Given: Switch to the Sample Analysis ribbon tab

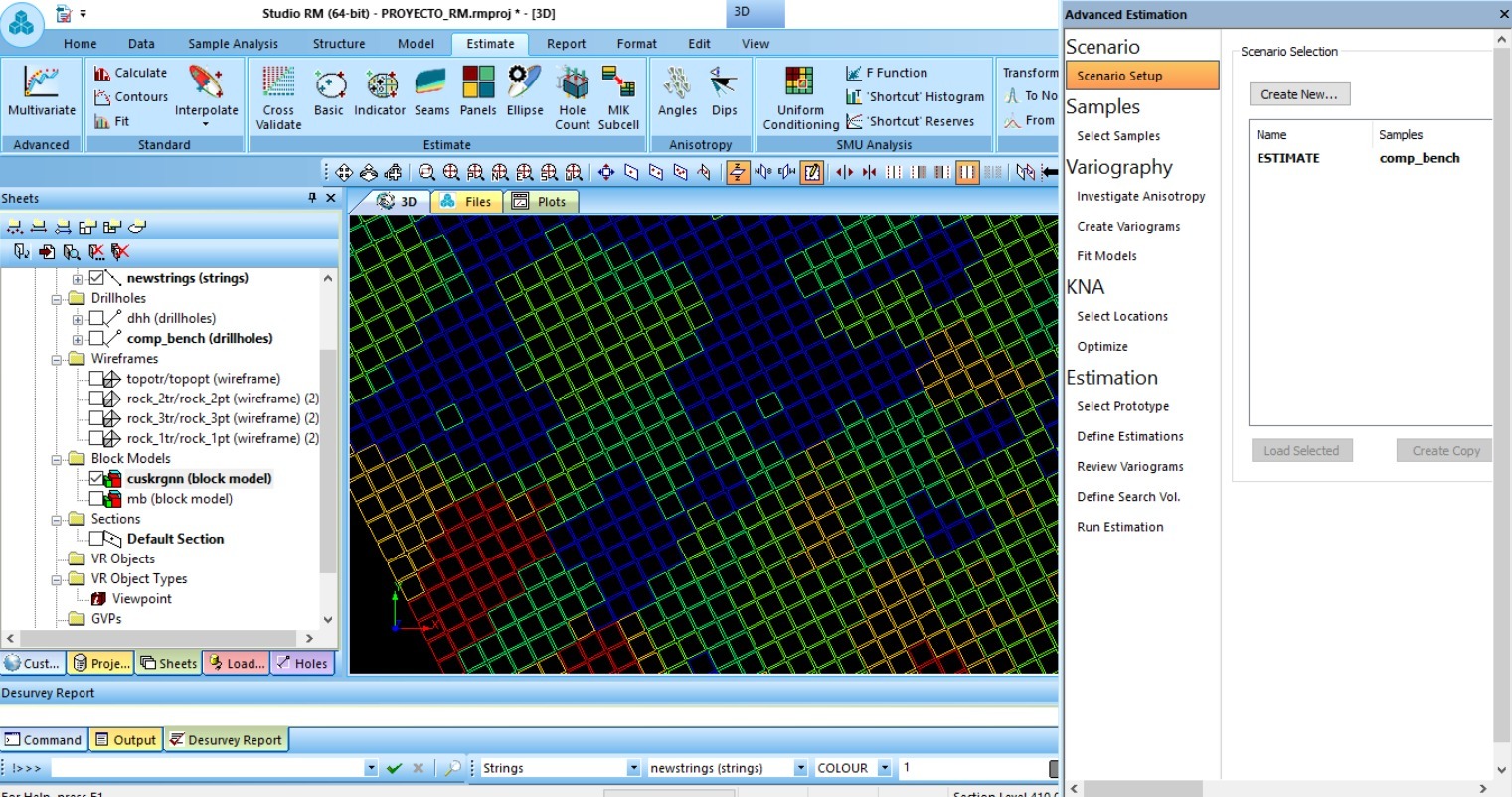Looking at the screenshot, I should point(233,44).
